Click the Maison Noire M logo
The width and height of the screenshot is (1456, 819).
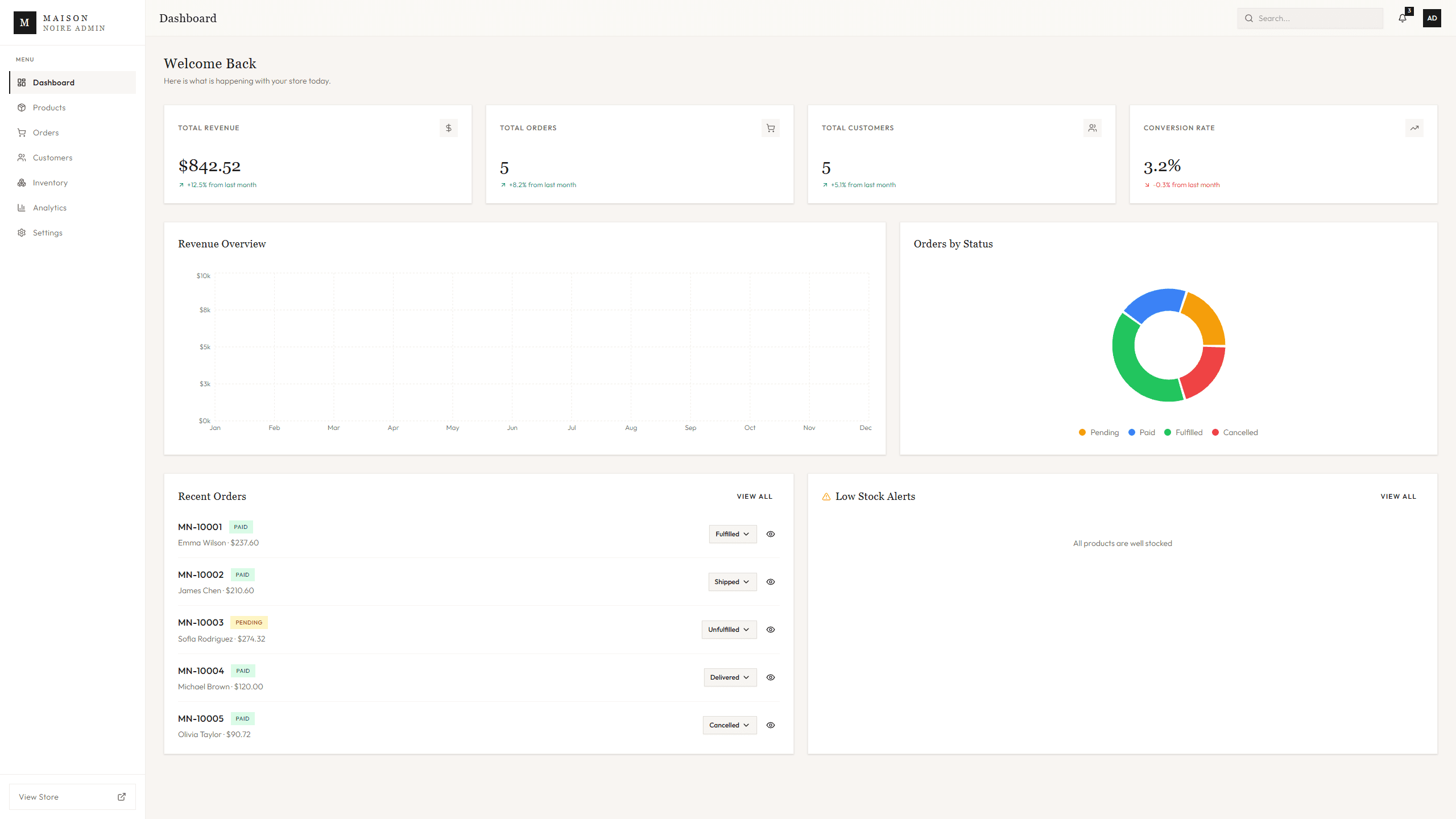25,23
